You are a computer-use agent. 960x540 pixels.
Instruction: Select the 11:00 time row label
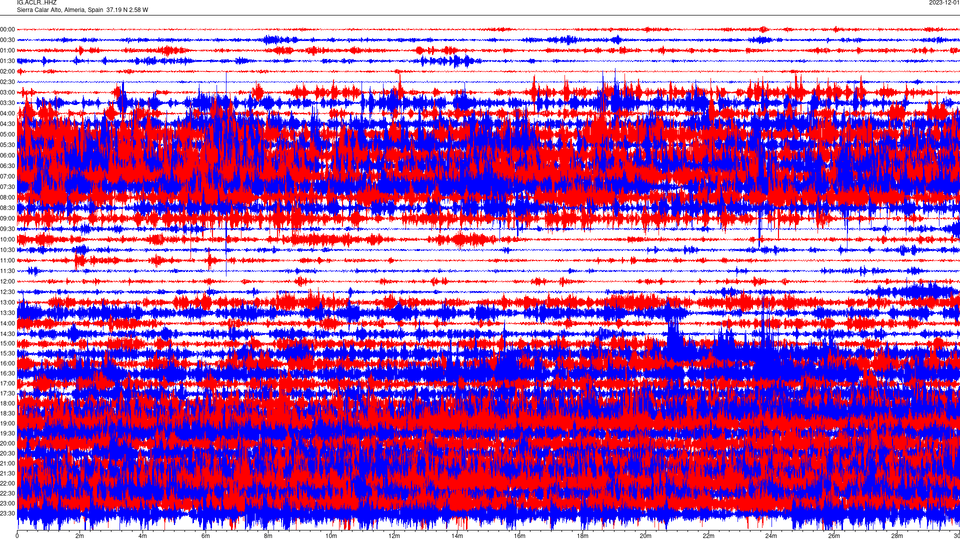[7, 260]
